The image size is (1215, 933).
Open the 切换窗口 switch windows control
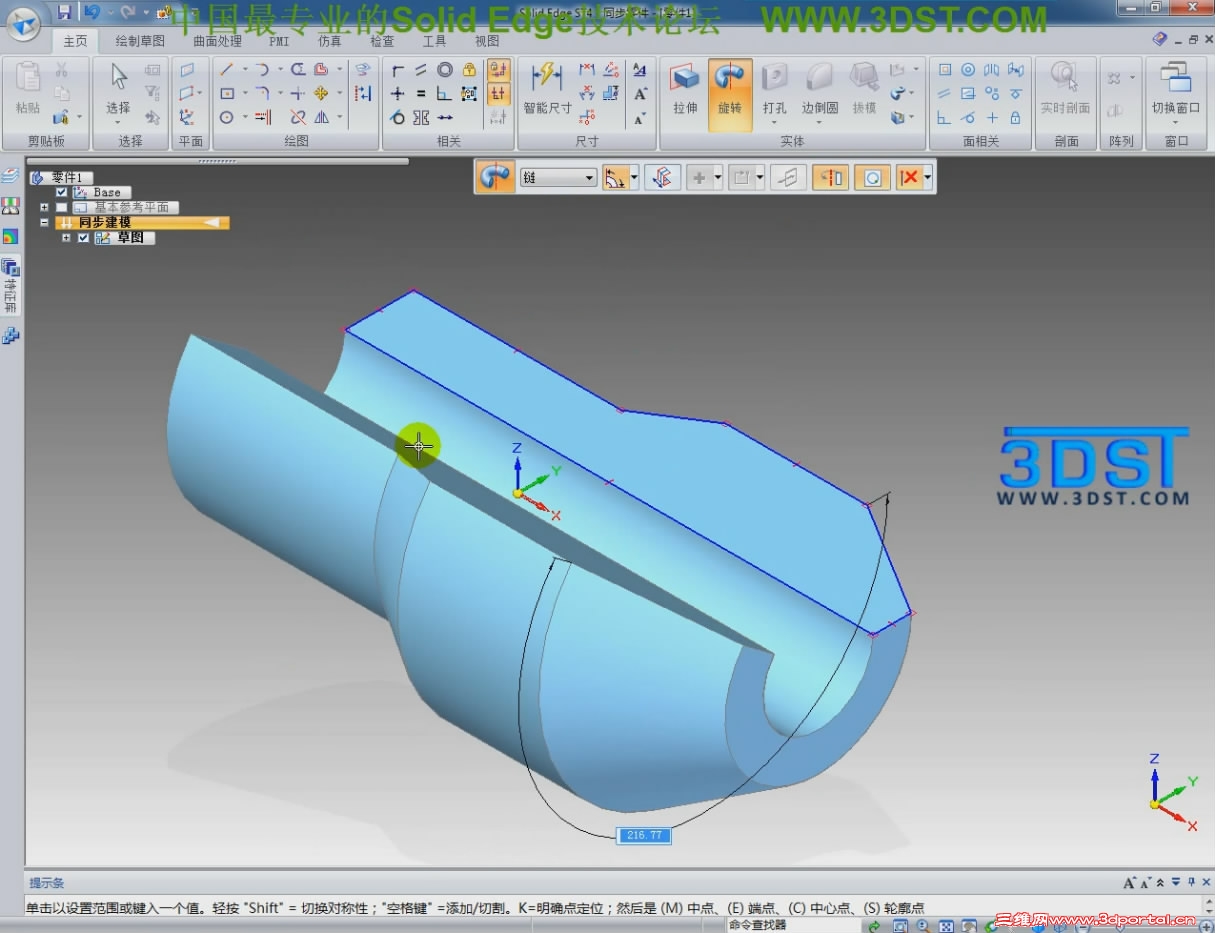(1175, 88)
